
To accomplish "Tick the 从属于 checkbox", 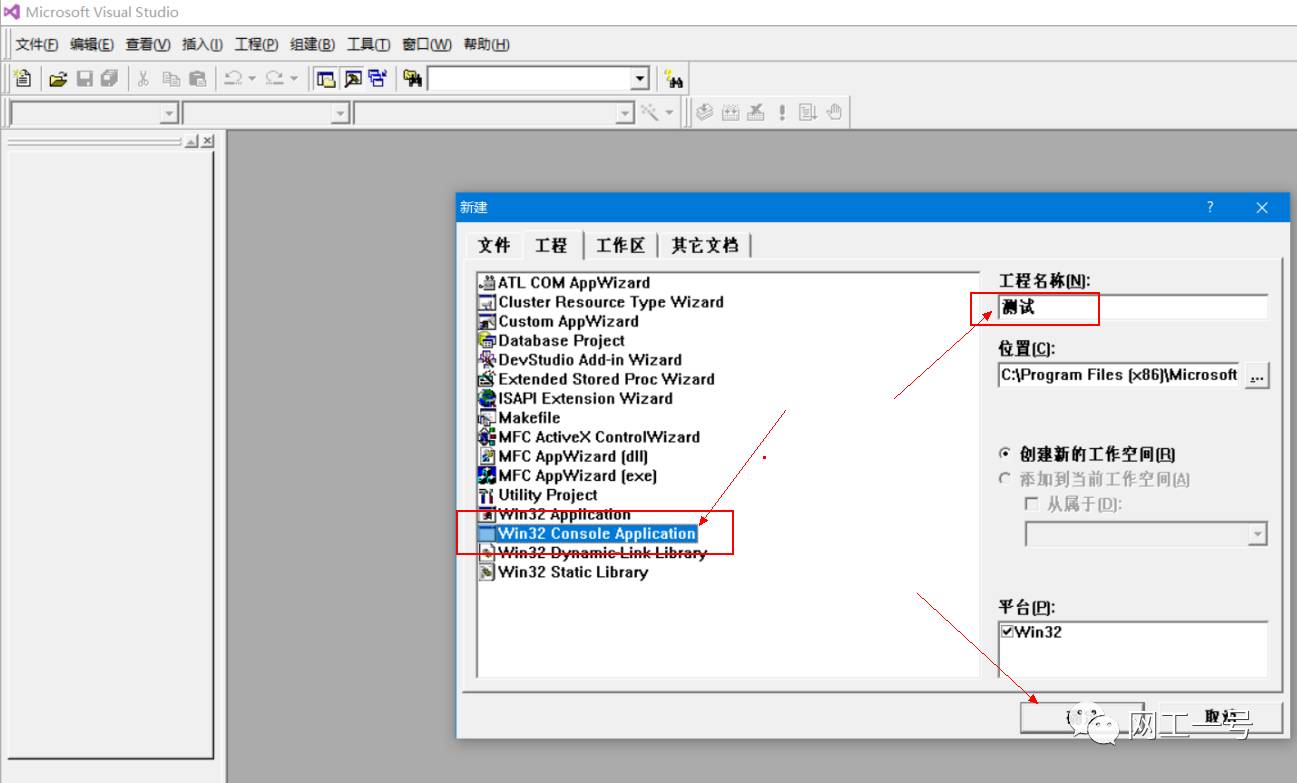I will point(1032,504).
